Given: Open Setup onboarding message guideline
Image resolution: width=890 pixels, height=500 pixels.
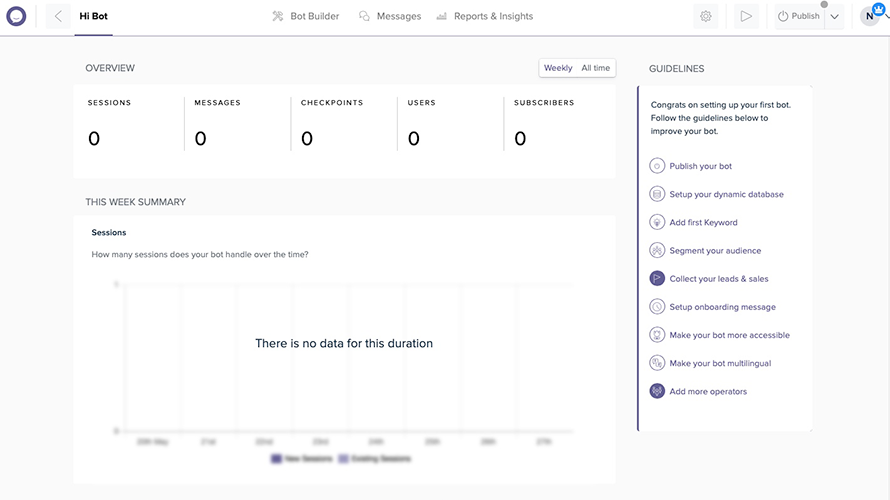Looking at the screenshot, I should point(722,307).
